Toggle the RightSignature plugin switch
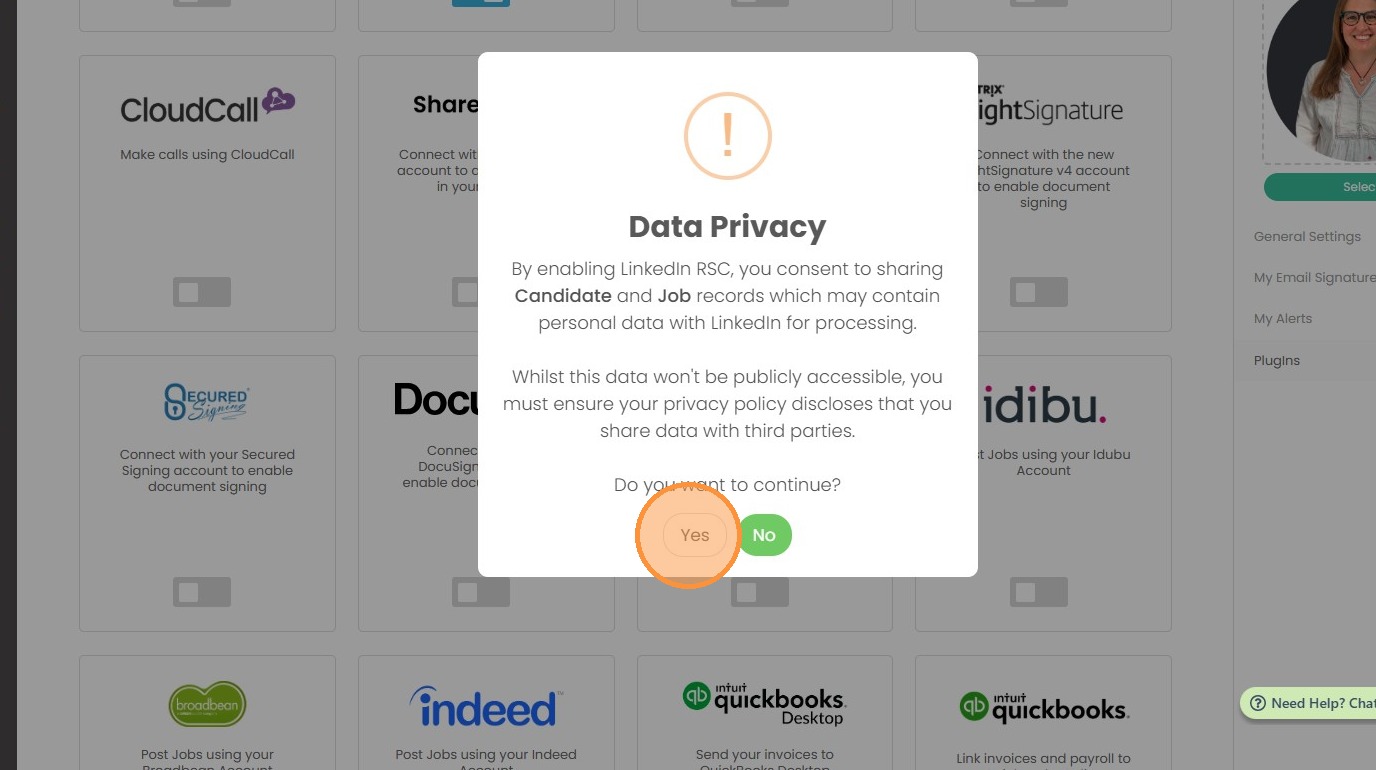Screen dimensions: 1376x770 (1039, 292)
